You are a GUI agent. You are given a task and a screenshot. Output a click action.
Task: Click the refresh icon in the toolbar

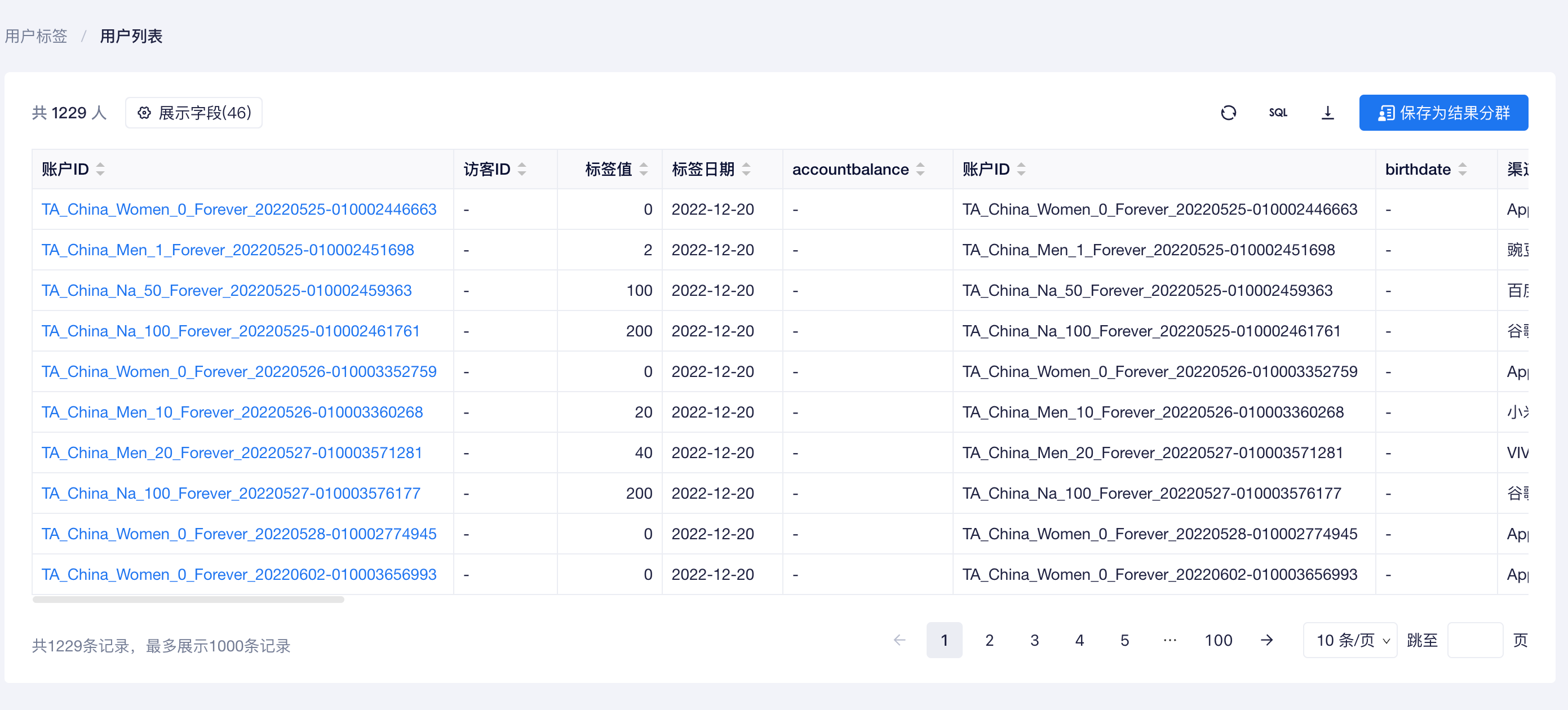pos(1228,113)
